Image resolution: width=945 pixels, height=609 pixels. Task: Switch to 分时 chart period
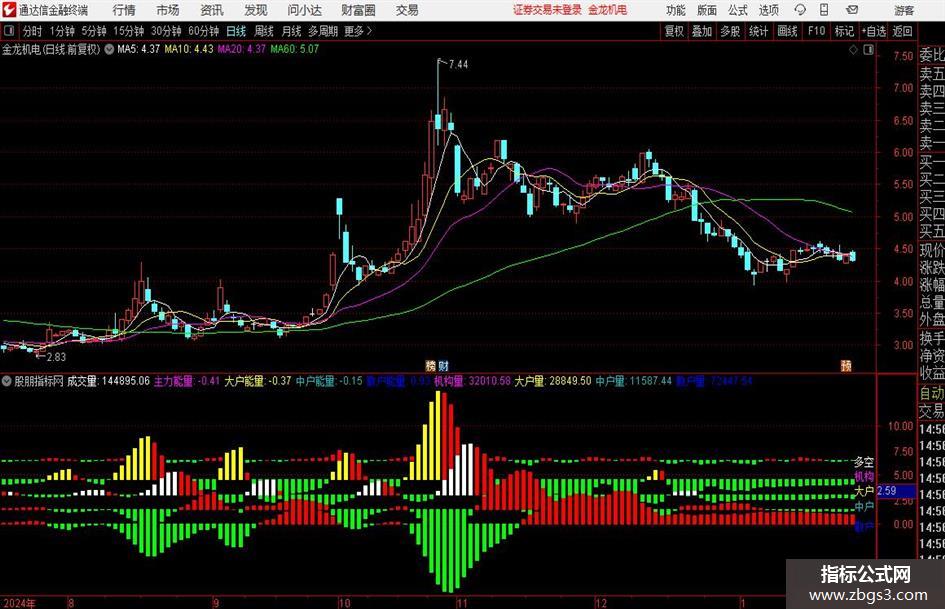click(33, 31)
